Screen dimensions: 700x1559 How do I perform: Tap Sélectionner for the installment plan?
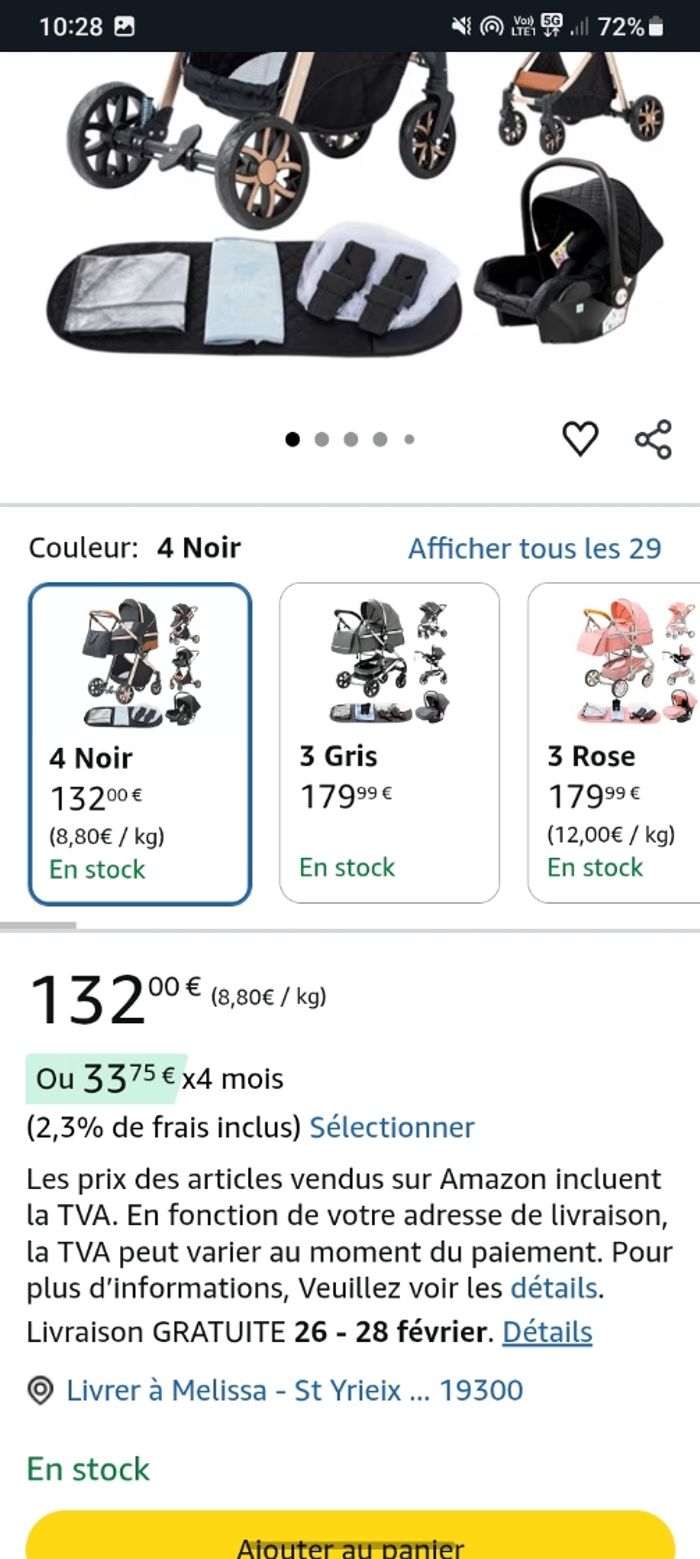tap(392, 1127)
